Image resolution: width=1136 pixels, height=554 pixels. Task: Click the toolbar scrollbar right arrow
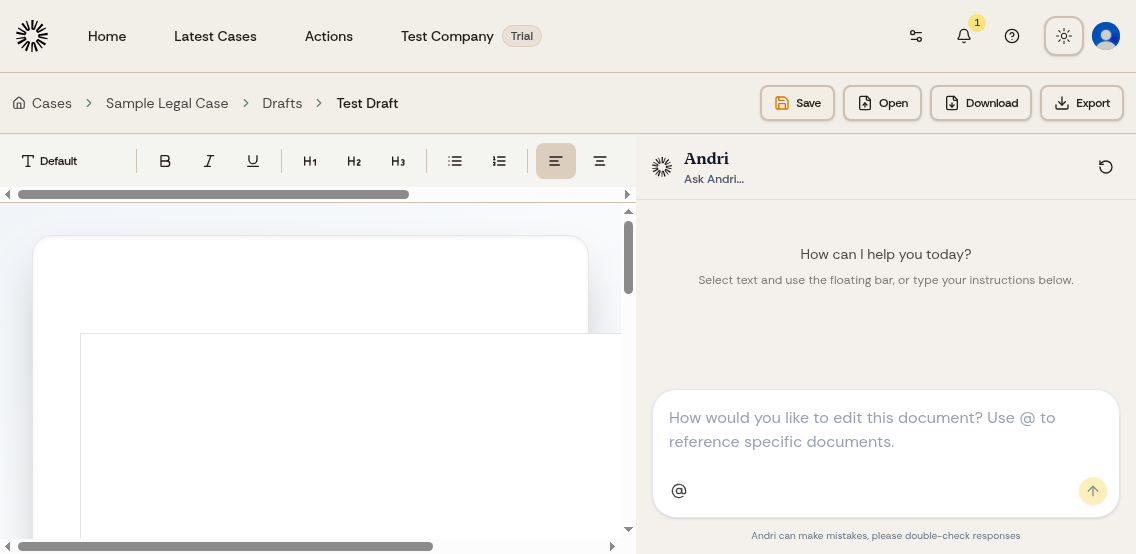pyautogui.click(x=627, y=194)
